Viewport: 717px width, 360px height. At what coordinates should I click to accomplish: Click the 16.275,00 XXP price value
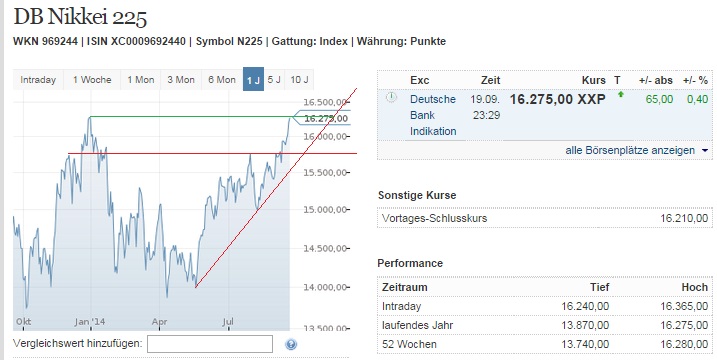(557, 99)
